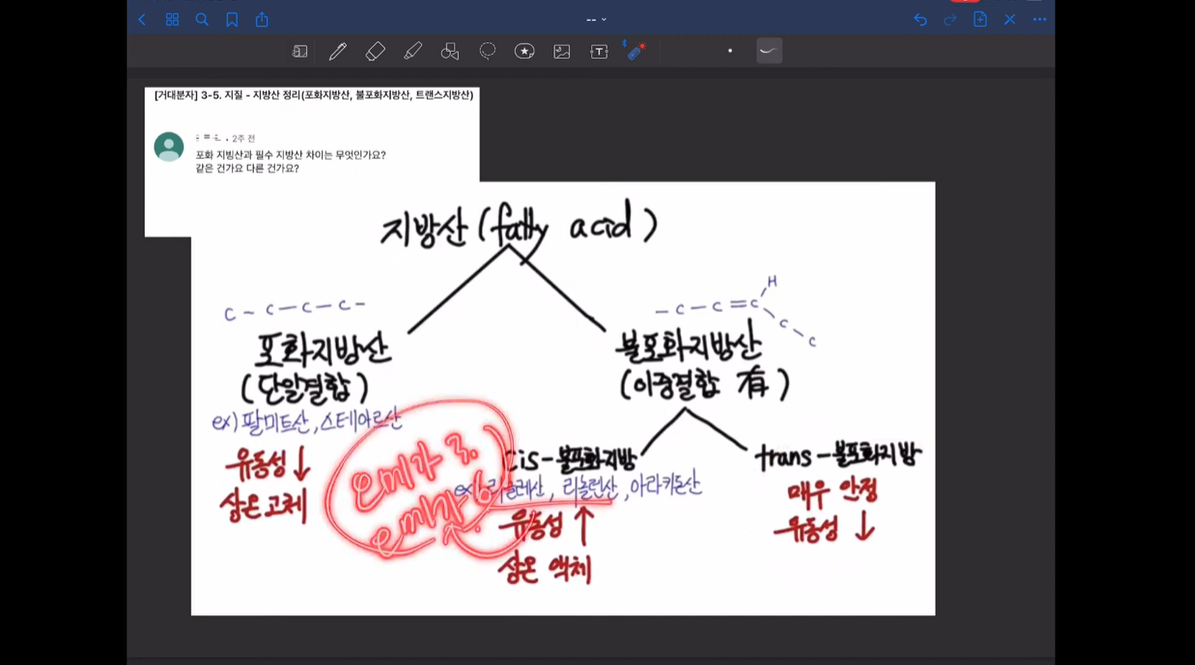Undo the last stroke
The width and height of the screenshot is (1195, 665).
pos(919,19)
